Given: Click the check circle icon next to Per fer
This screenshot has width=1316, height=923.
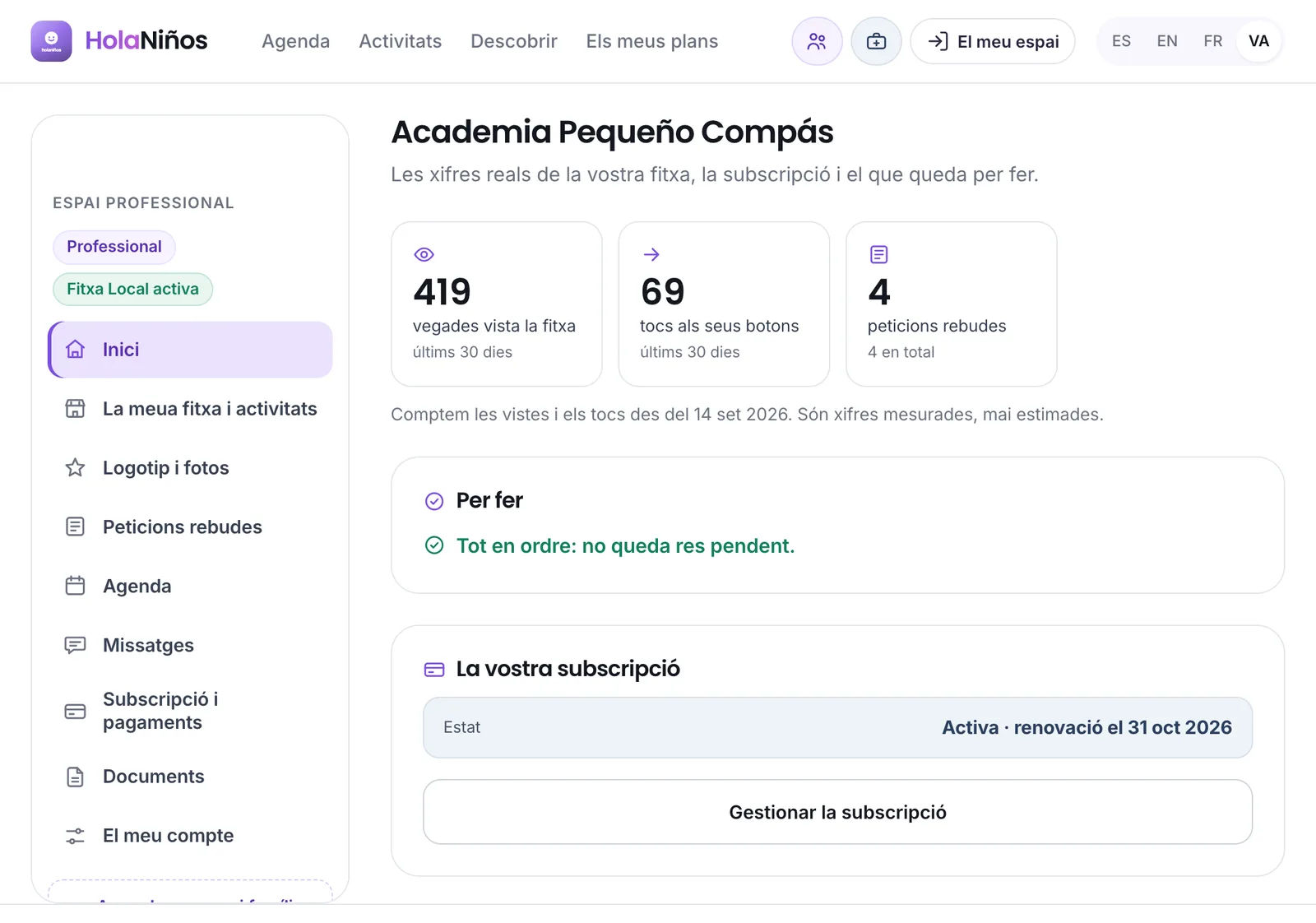Looking at the screenshot, I should coord(434,501).
